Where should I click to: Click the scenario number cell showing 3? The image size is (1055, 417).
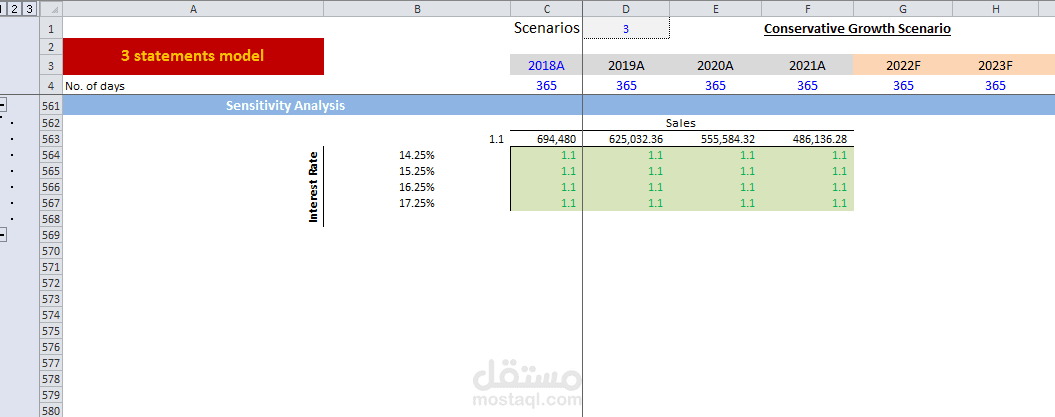pos(626,29)
